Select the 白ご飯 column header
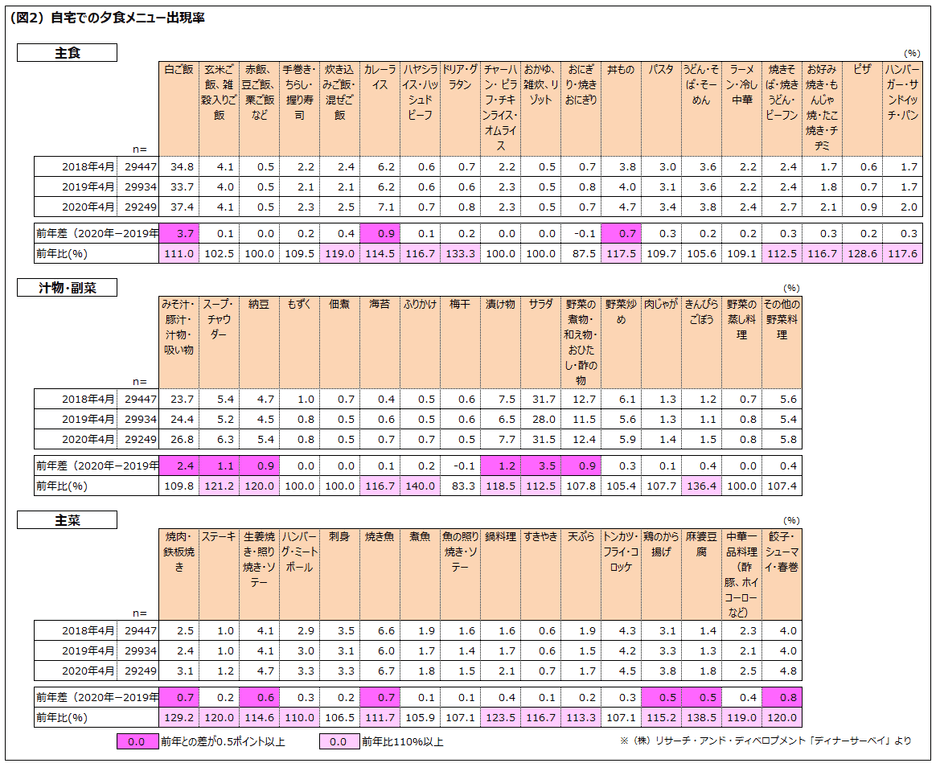940x771 pixels. click(179, 109)
